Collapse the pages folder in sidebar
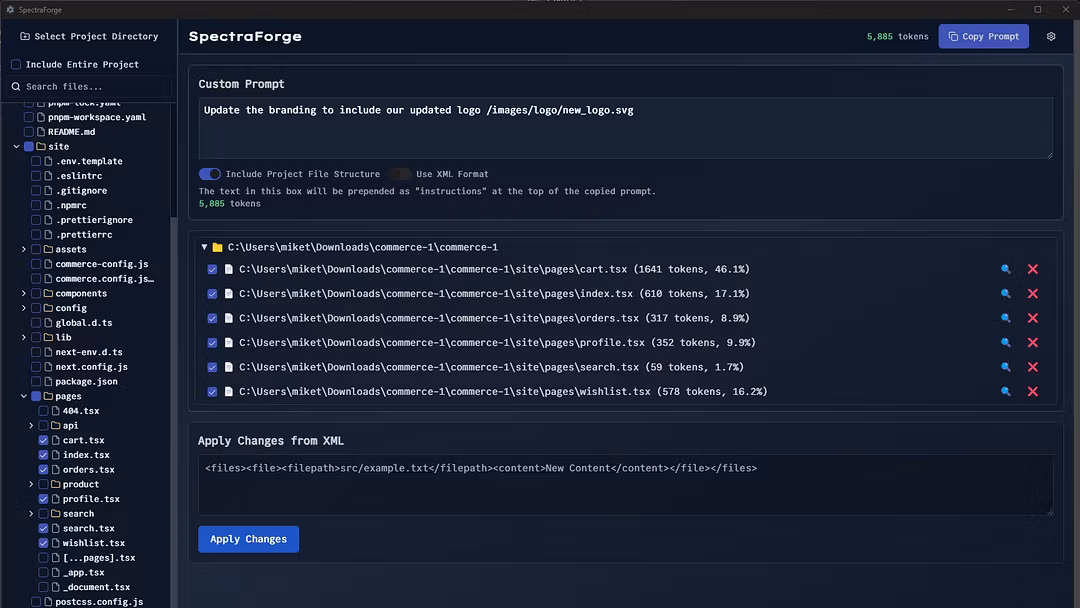1080x608 pixels. [24, 397]
